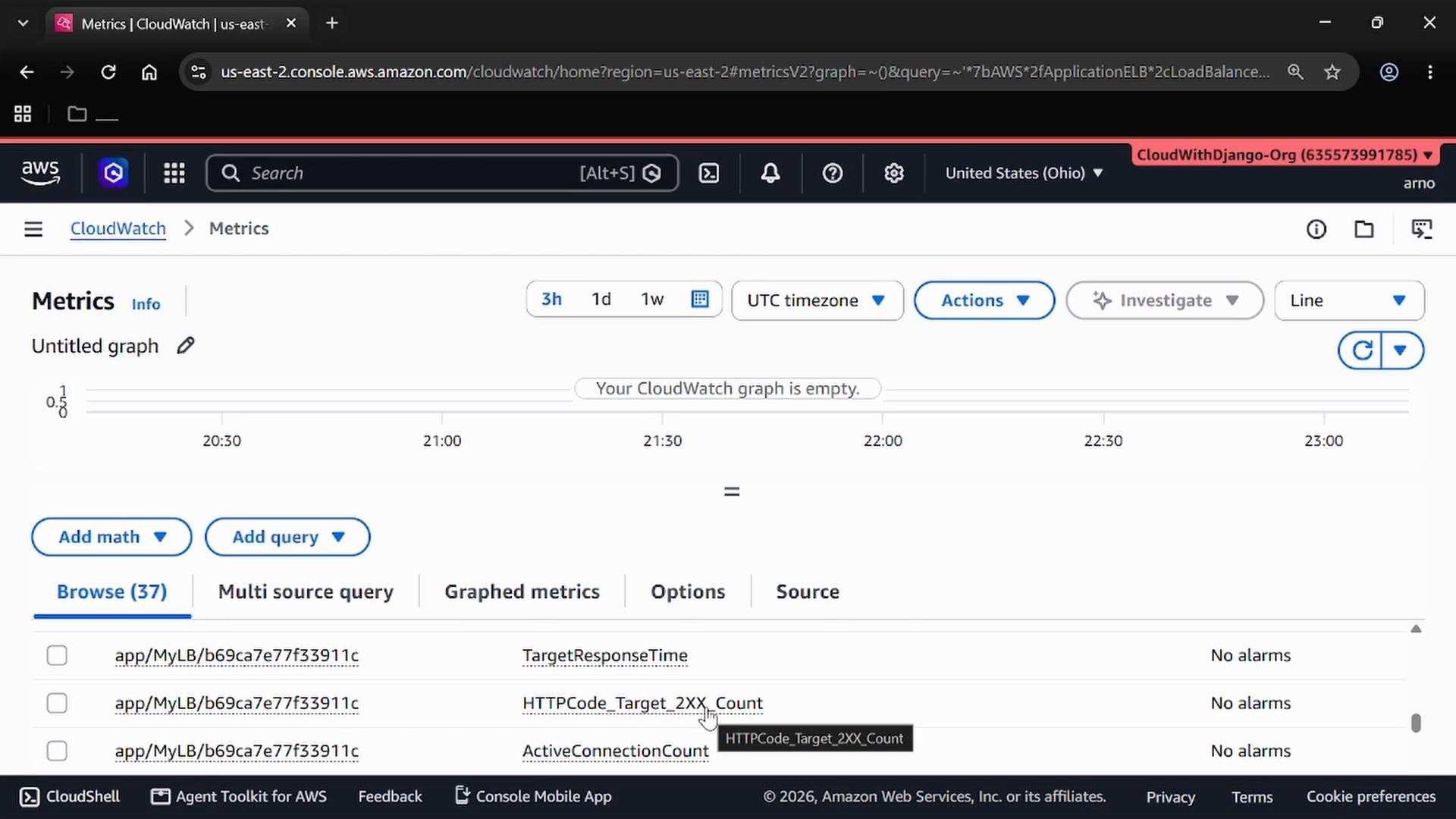Open the help question mark menu

pos(833,173)
